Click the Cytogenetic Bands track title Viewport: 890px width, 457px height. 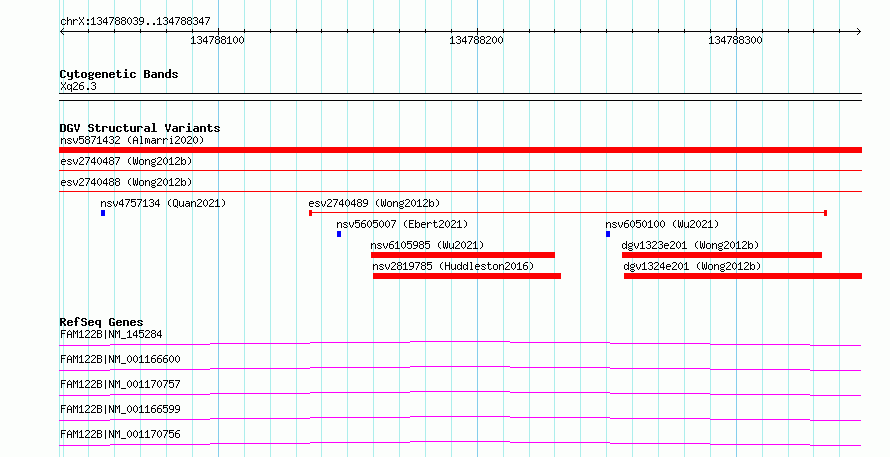(x=119, y=74)
